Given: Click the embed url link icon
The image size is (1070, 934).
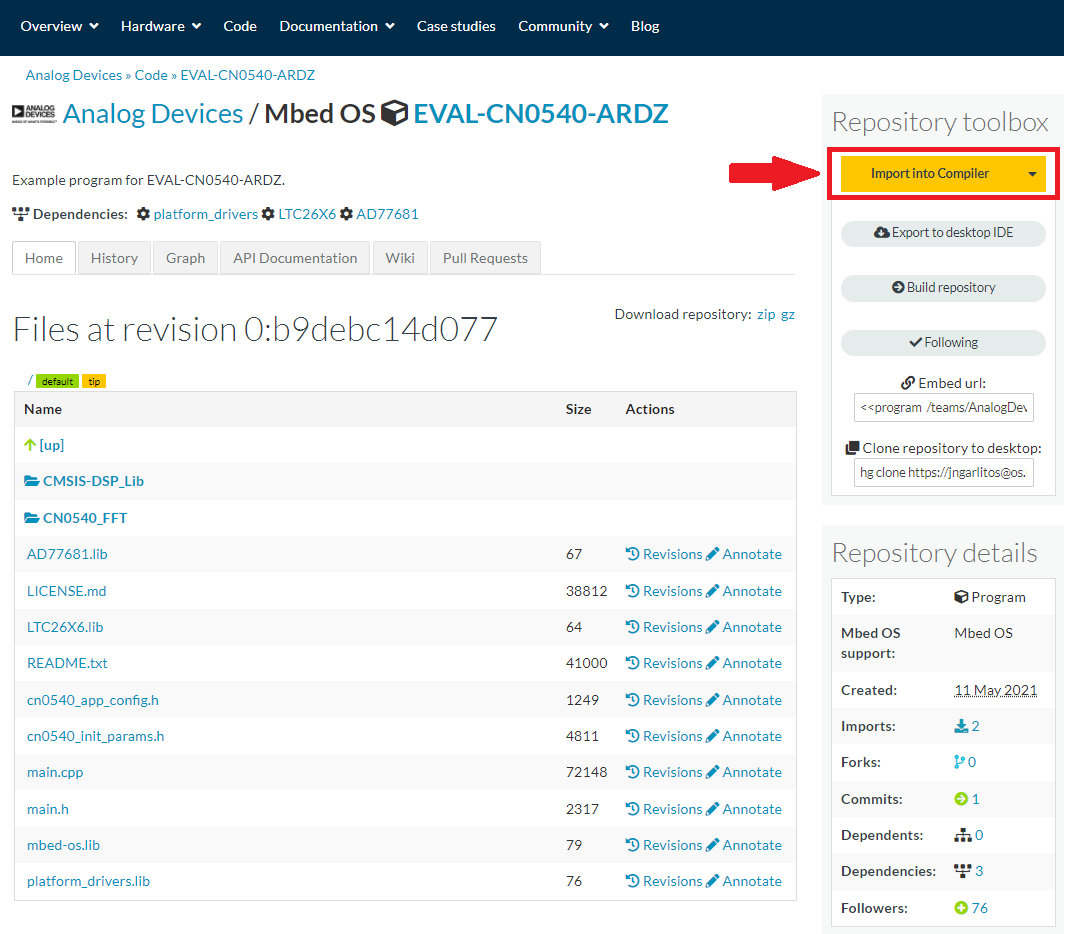Looking at the screenshot, I should point(908,383).
